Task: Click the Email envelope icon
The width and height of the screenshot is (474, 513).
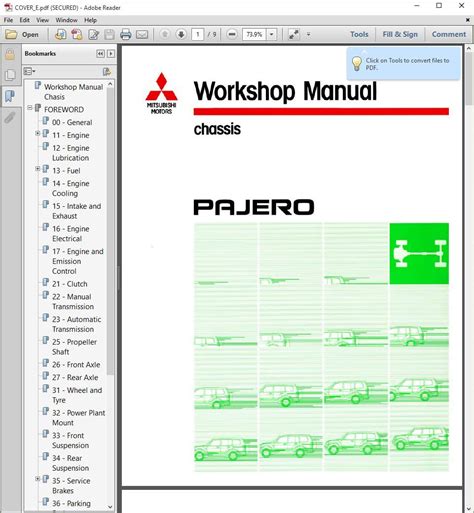Action: click(x=142, y=34)
